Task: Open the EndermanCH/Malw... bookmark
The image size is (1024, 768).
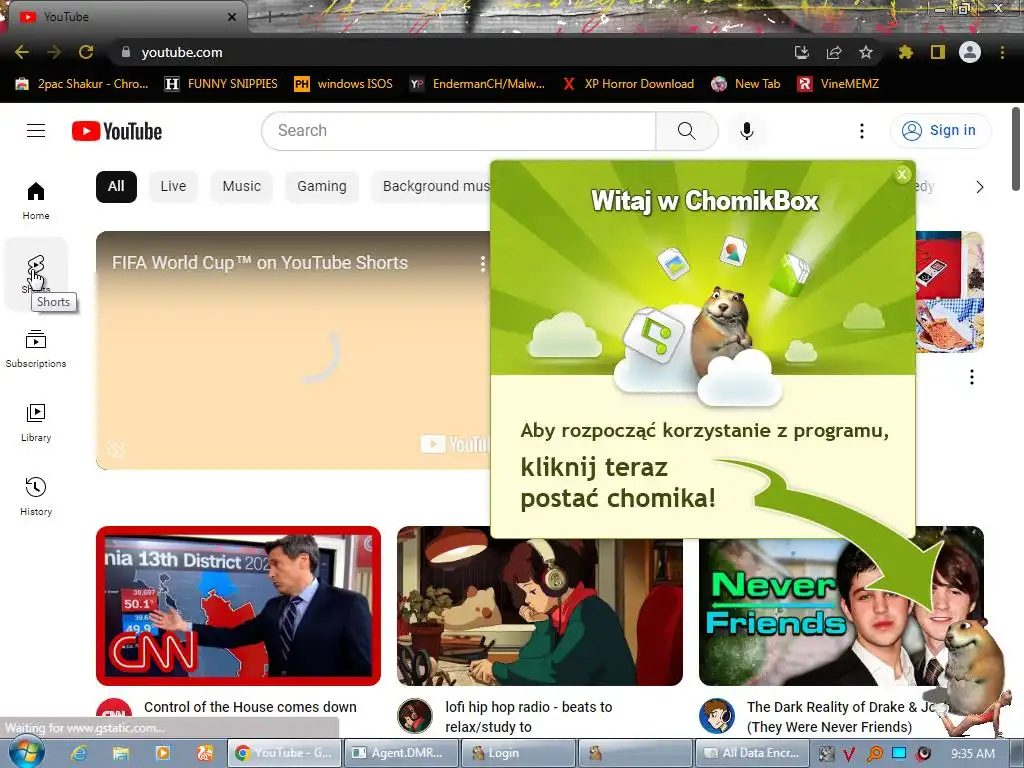Action: tap(477, 84)
